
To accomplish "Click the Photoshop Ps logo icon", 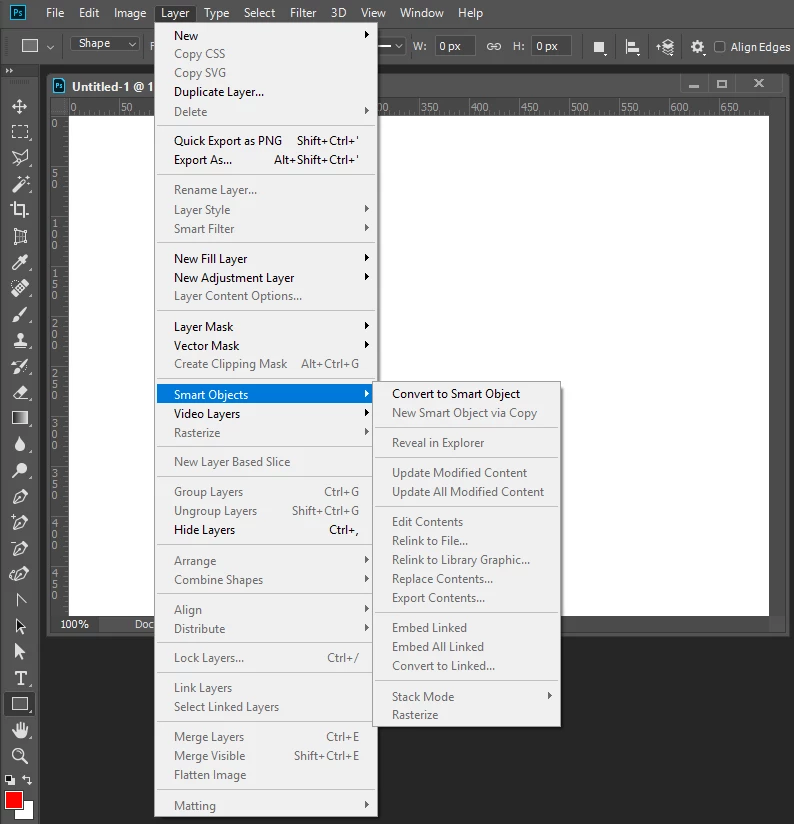I will coord(17,12).
